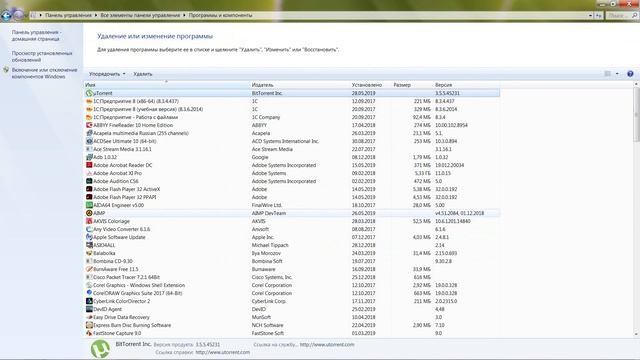640x360 pixels.
Task: Click Программы и компоненты breadcrumb
Action: [220, 16]
